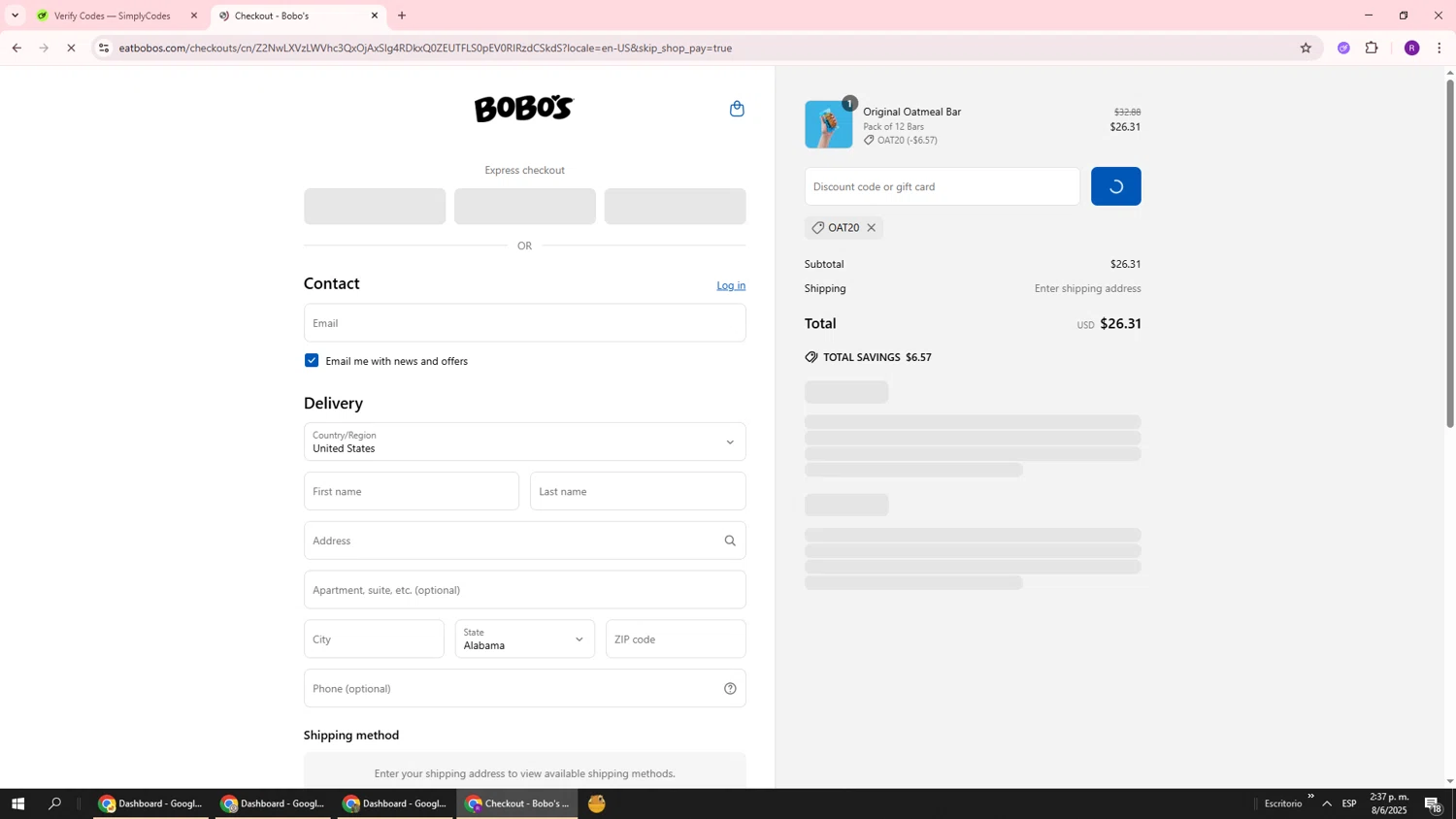Open the Windows Start menu
1456x819 pixels.
[x=17, y=803]
